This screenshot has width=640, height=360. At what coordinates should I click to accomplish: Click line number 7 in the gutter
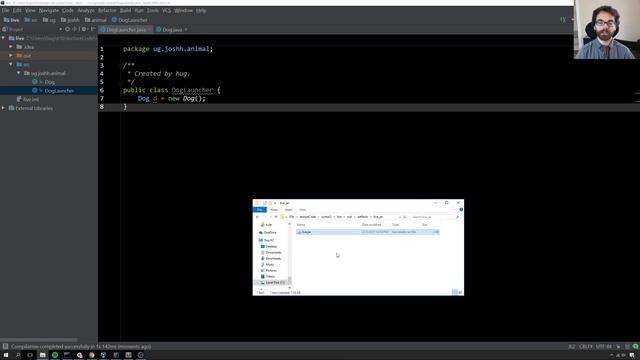[102, 98]
